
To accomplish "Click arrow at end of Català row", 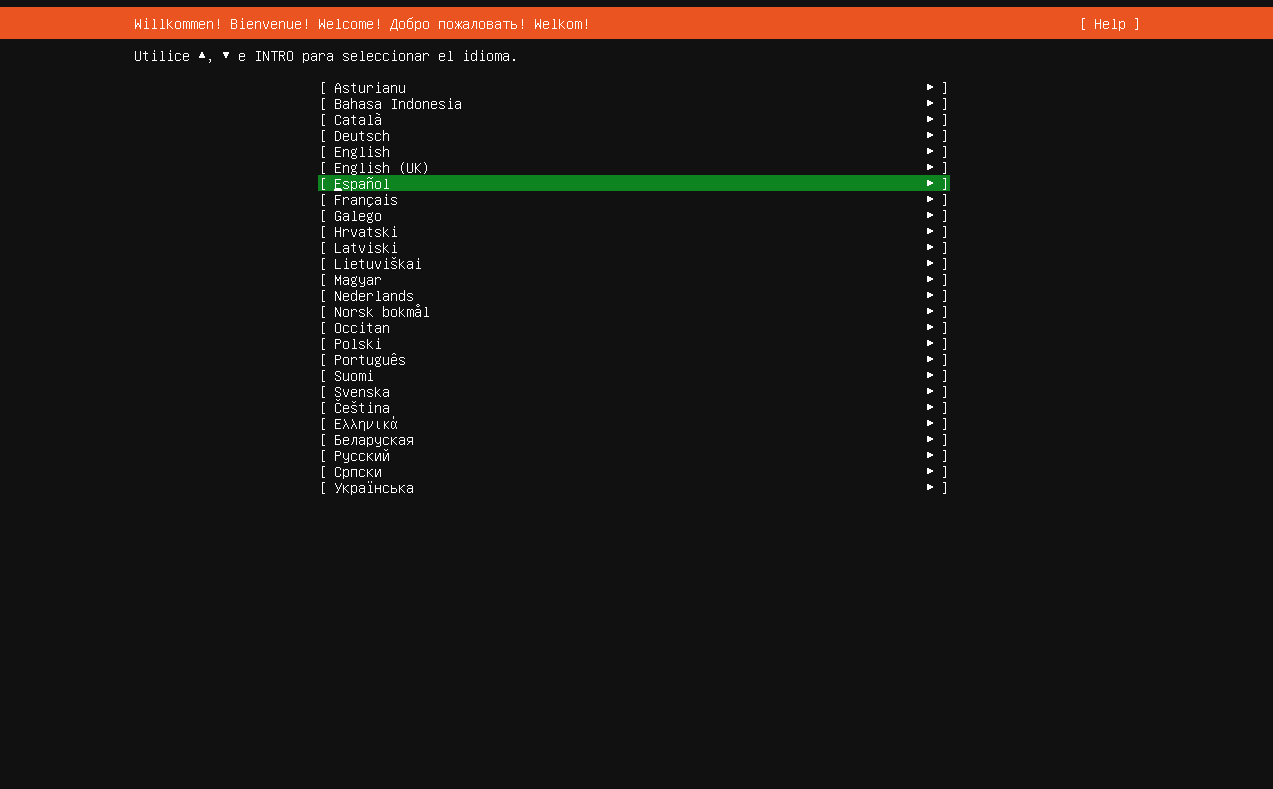I will point(930,119).
